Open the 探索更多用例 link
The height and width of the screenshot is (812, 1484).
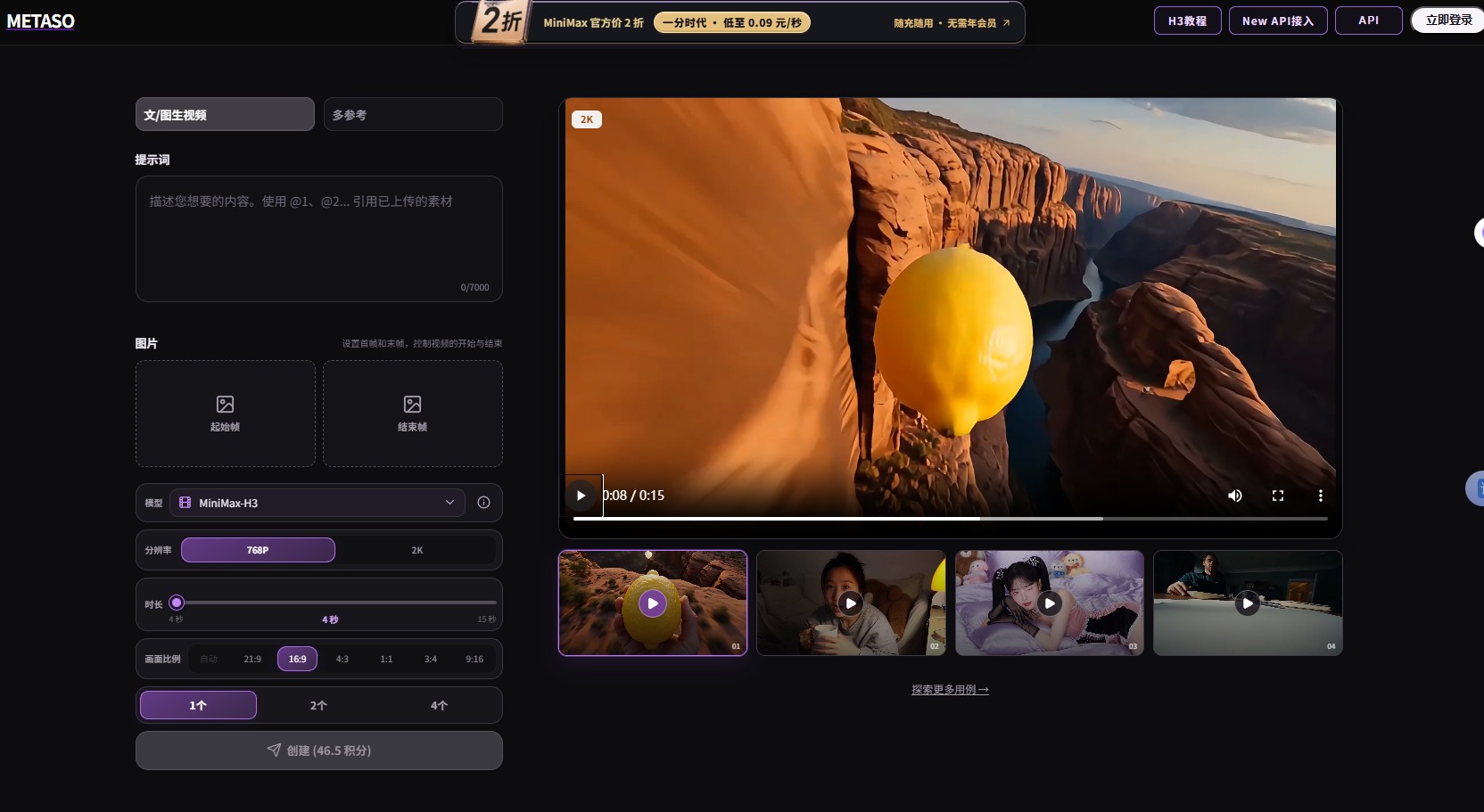tap(950, 690)
